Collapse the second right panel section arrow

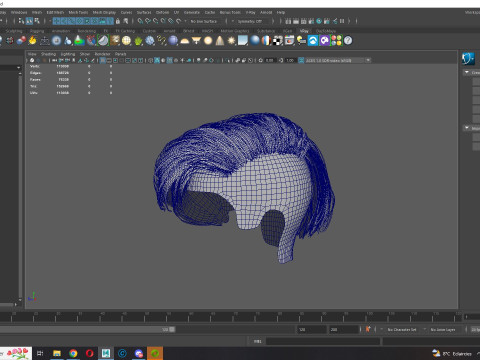coord(467,128)
